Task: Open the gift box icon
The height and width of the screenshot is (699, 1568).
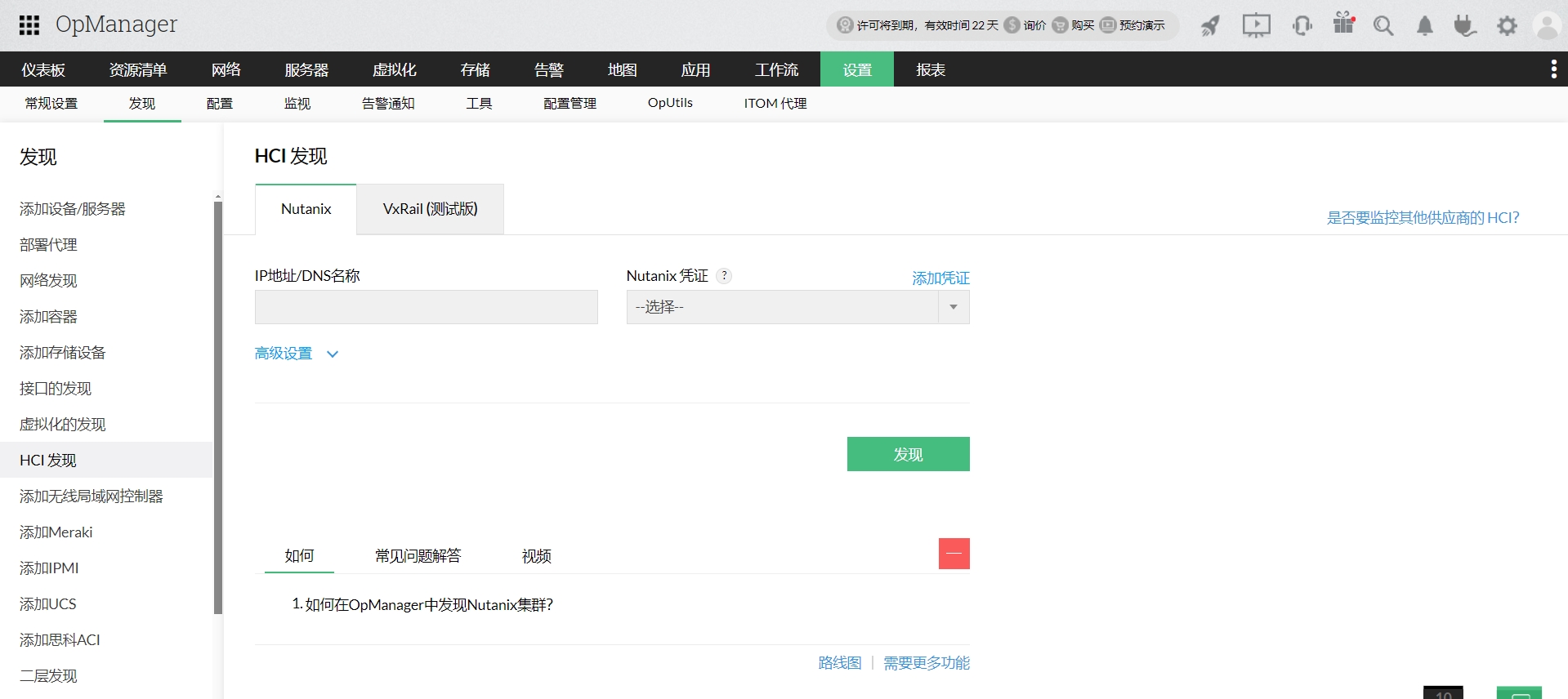Action: pos(1344,23)
